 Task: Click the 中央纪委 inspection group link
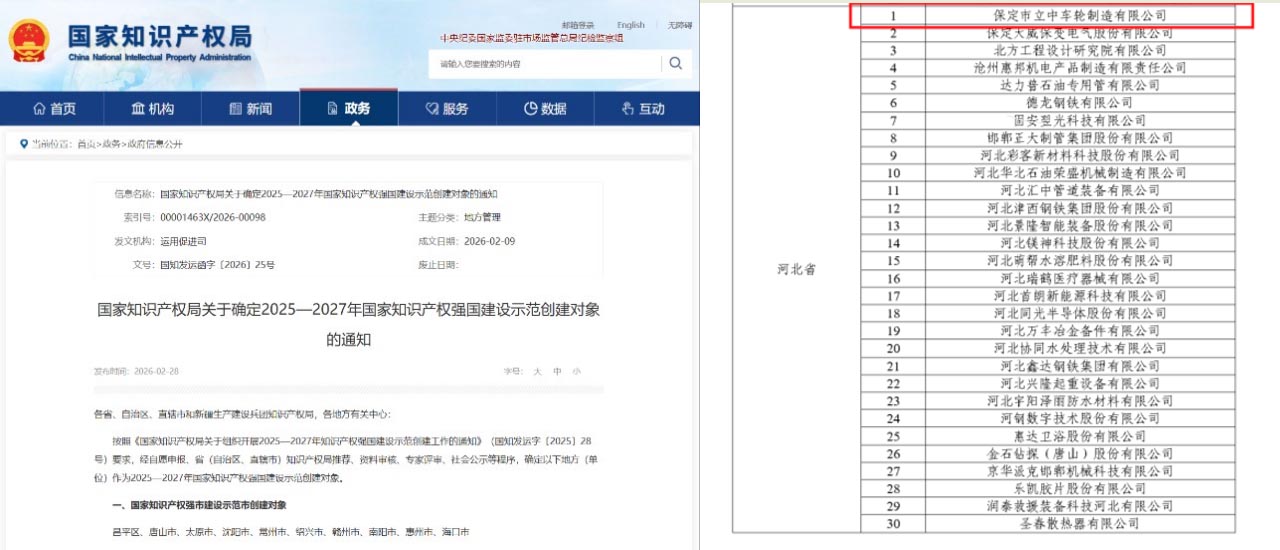[531, 38]
